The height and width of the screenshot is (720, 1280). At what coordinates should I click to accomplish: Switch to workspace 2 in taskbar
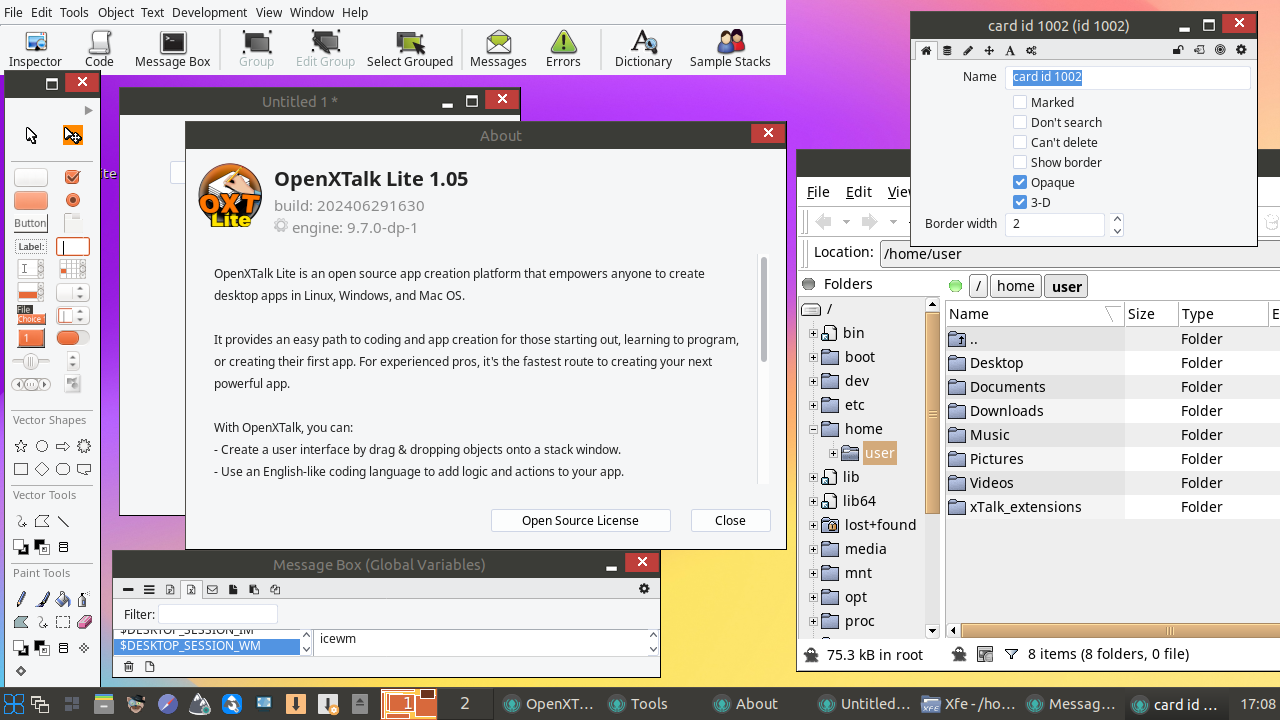pyautogui.click(x=465, y=704)
